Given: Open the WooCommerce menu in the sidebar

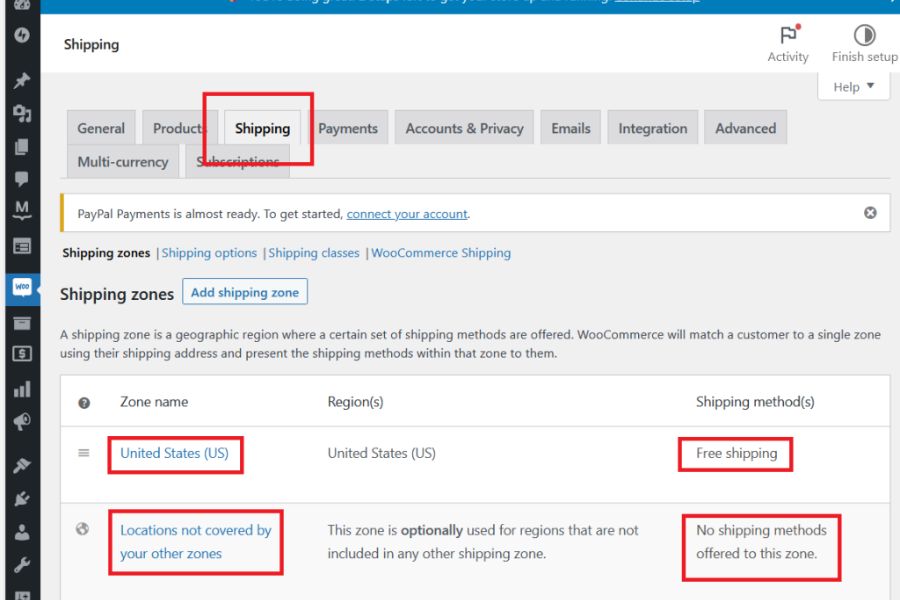Looking at the screenshot, I should [x=22, y=288].
